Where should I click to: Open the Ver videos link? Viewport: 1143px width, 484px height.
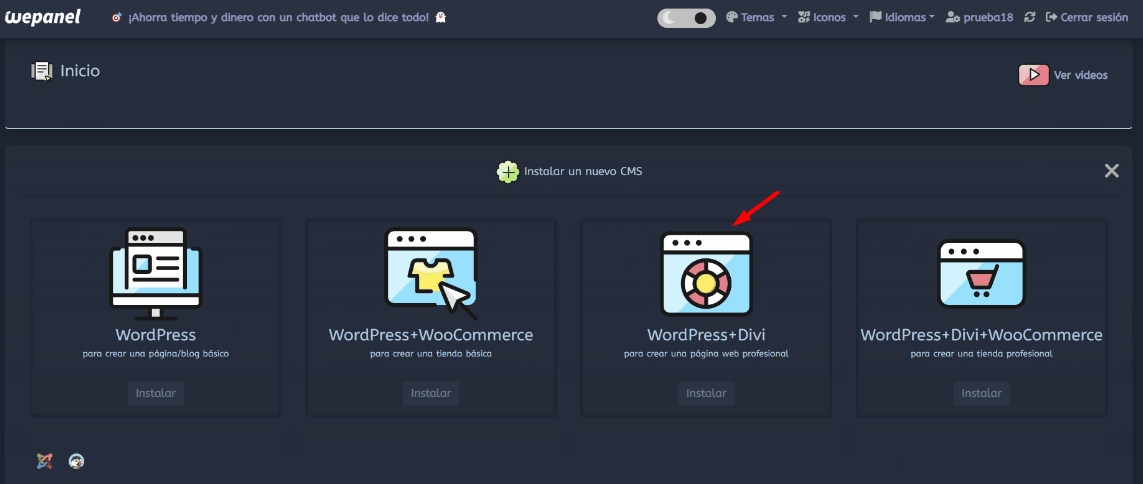1080,75
